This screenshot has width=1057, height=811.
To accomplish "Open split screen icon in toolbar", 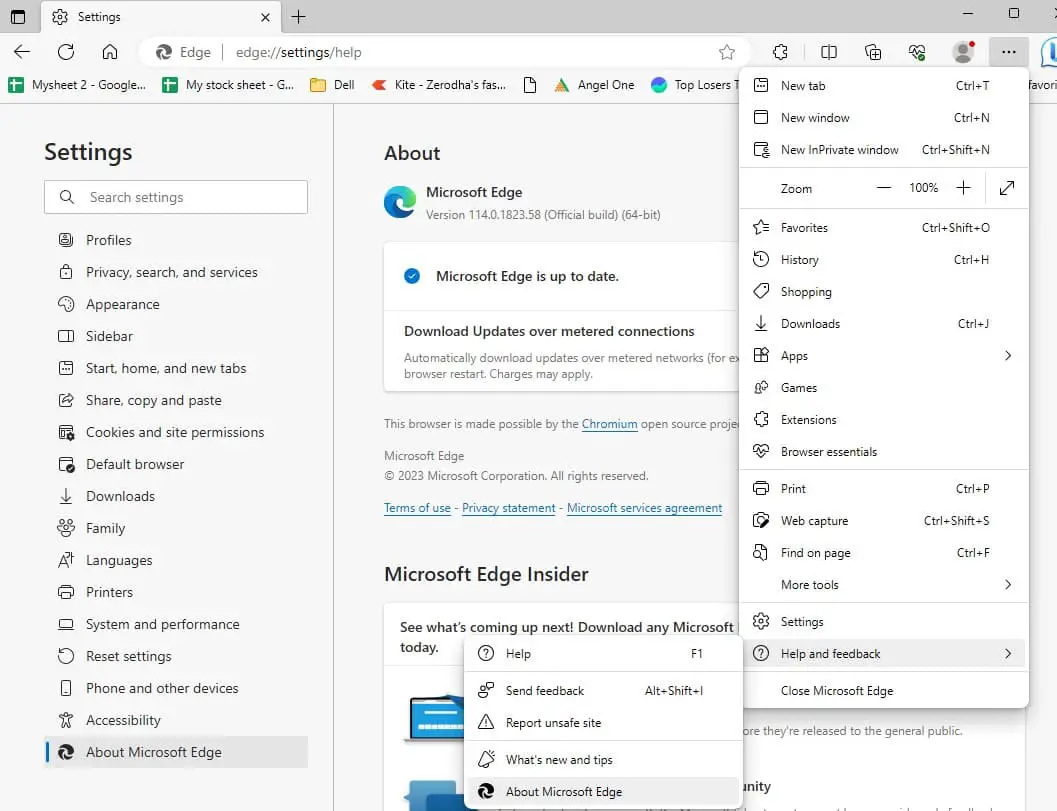I will [x=829, y=51].
